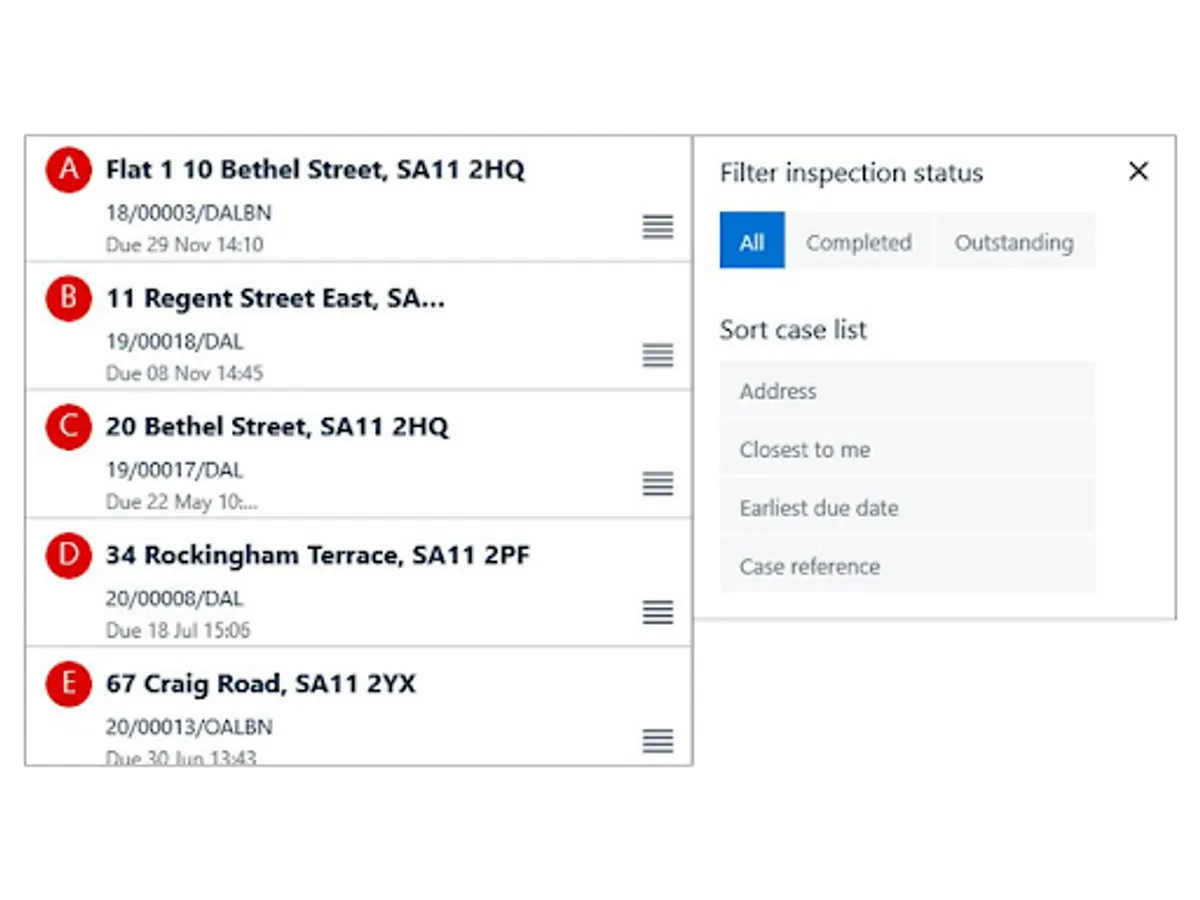Select the red E marker badge
This screenshot has width=1200, height=900.
pyautogui.click(x=68, y=684)
